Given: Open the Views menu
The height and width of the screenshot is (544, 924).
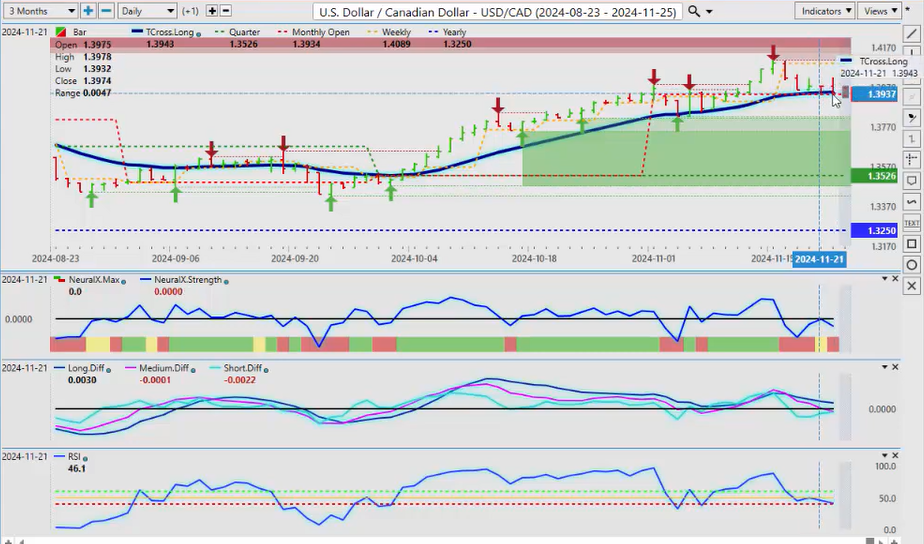Looking at the screenshot, I should pyautogui.click(x=880, y=10).
